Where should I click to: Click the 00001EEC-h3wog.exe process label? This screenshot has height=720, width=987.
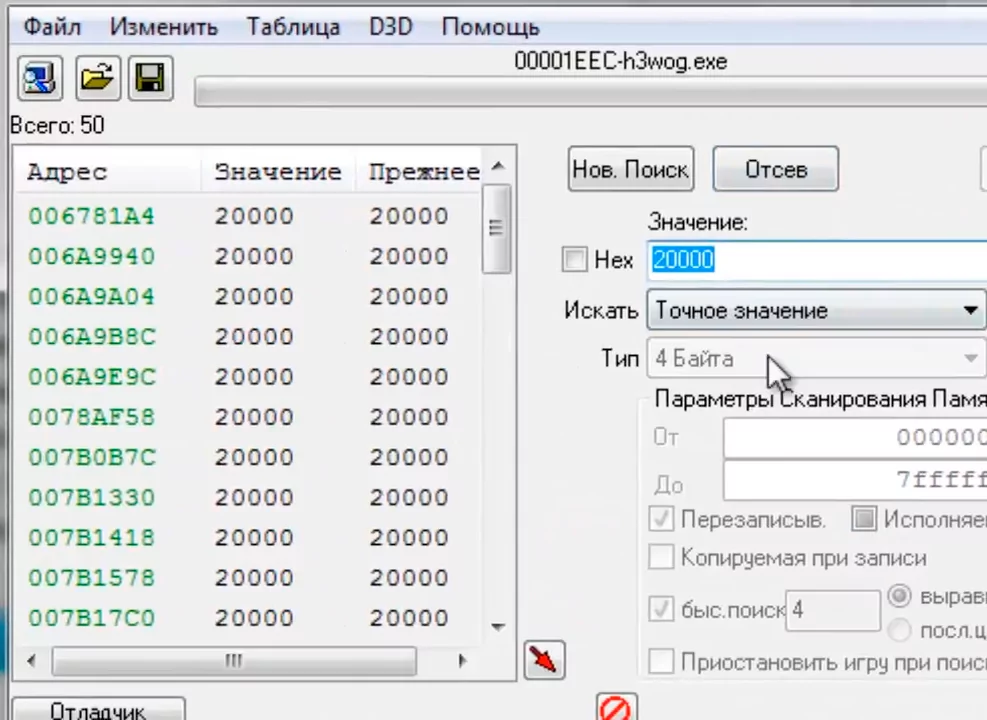tap(621, 62)
